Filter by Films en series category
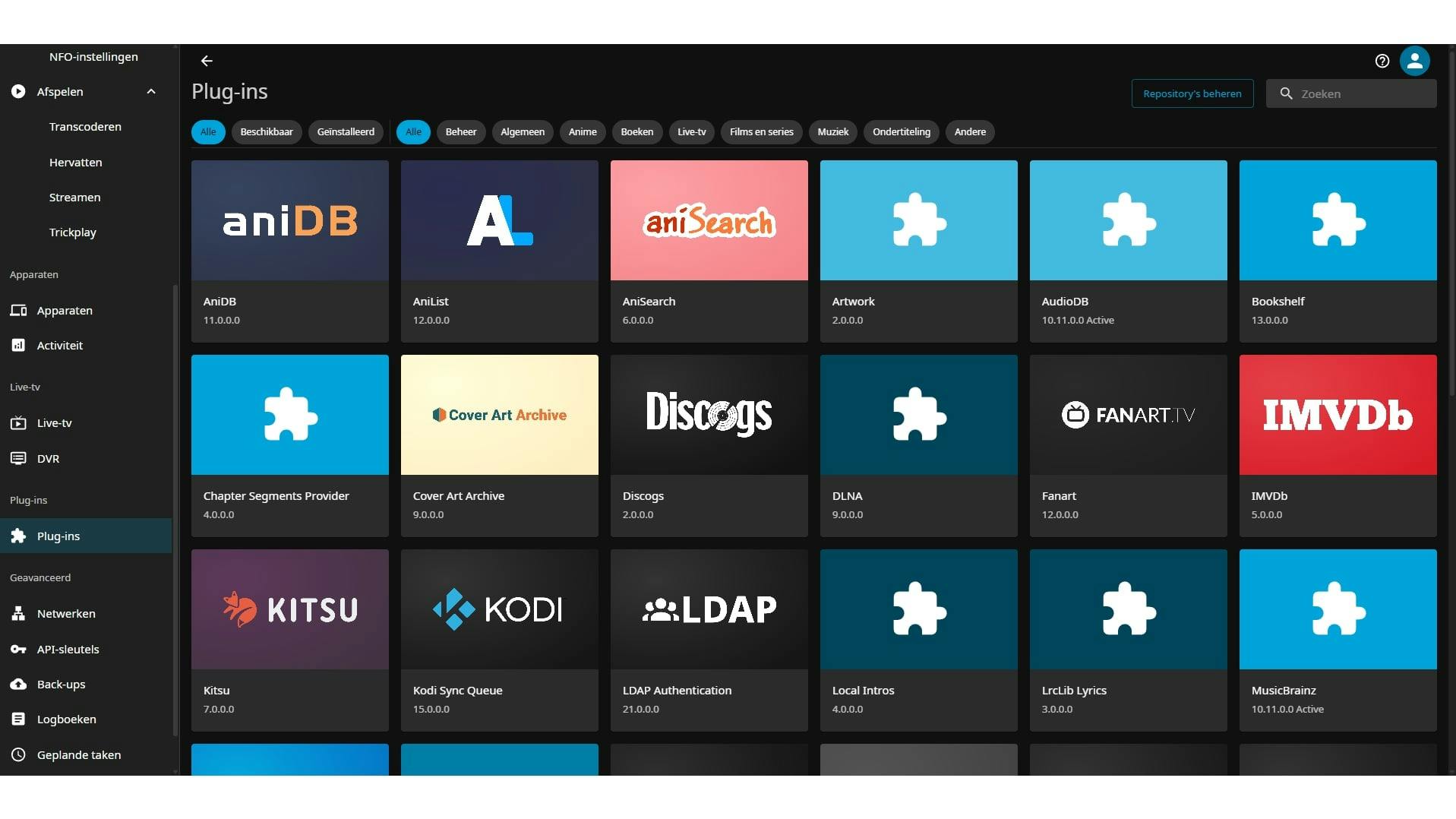The image size is (1456, 819). pos(761,132)
